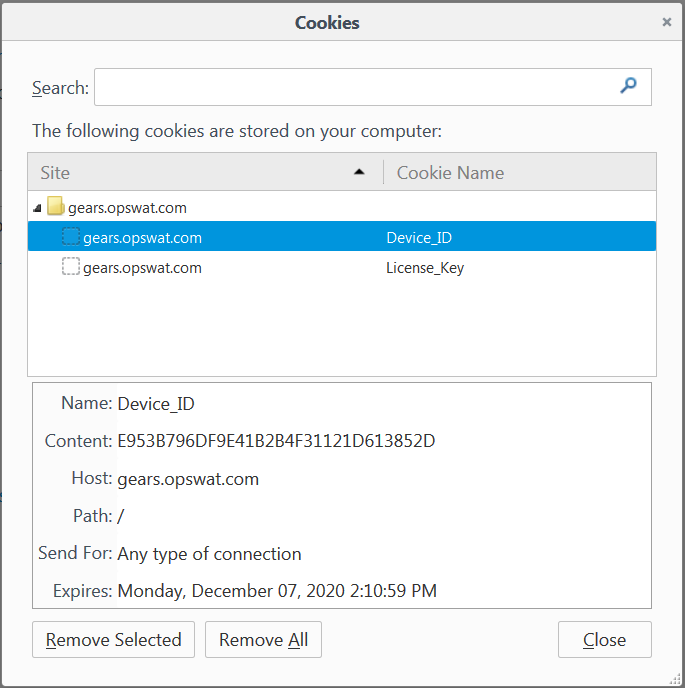Image resolution: width=685 pixels, height=688 pixels.
Task: Focus the cookie Search input field
Action: [373, 87]
